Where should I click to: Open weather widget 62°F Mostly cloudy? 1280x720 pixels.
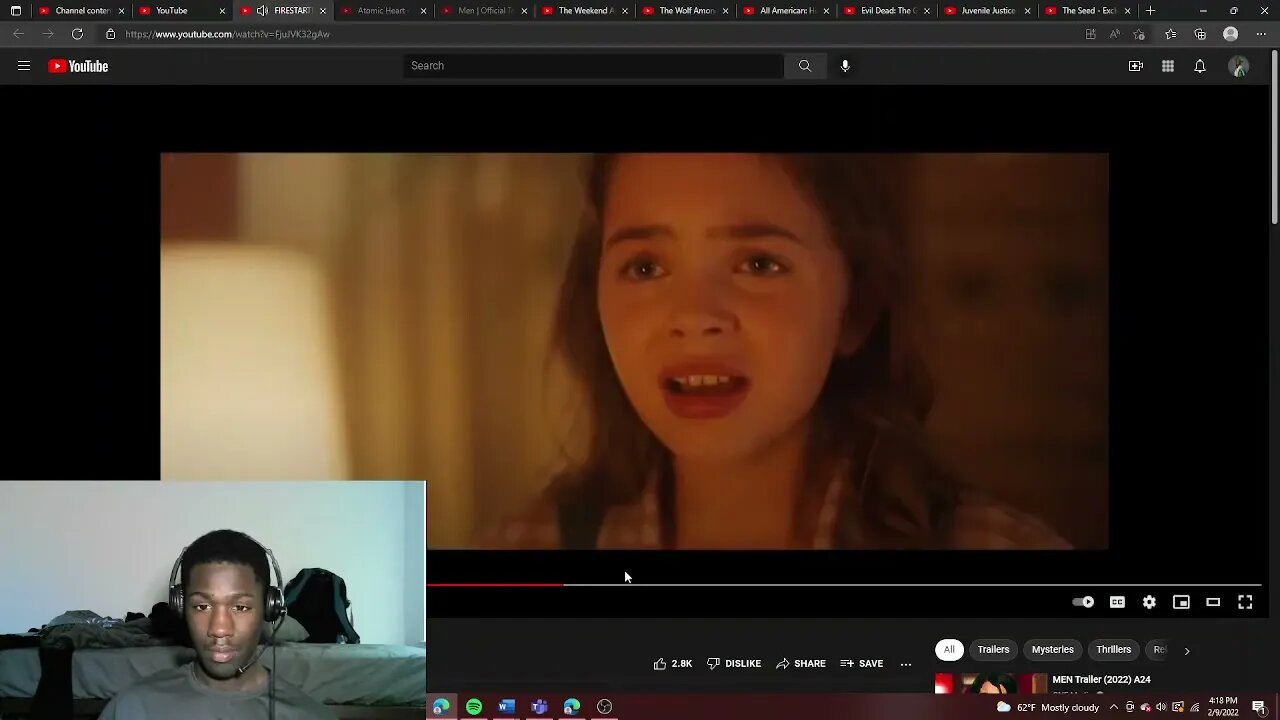(1047, 707)
